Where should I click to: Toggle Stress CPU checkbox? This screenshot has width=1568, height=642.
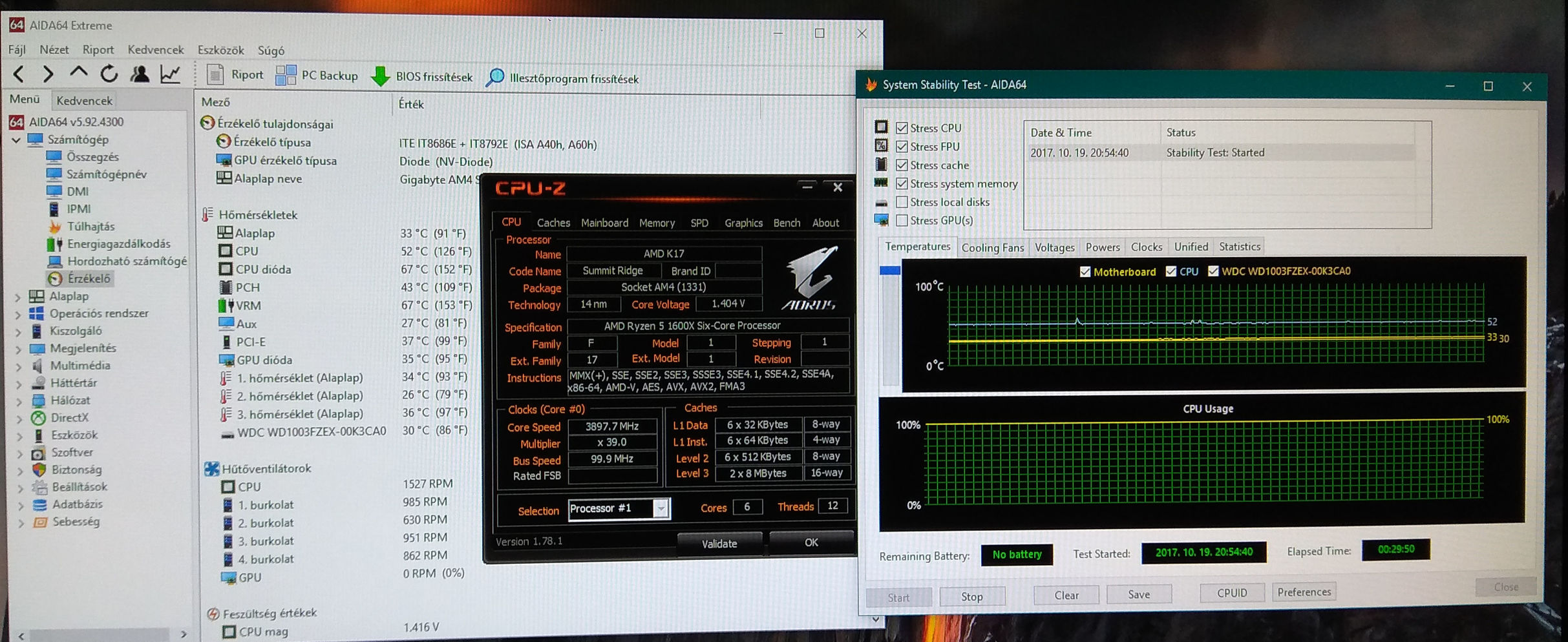click(902, 128)
